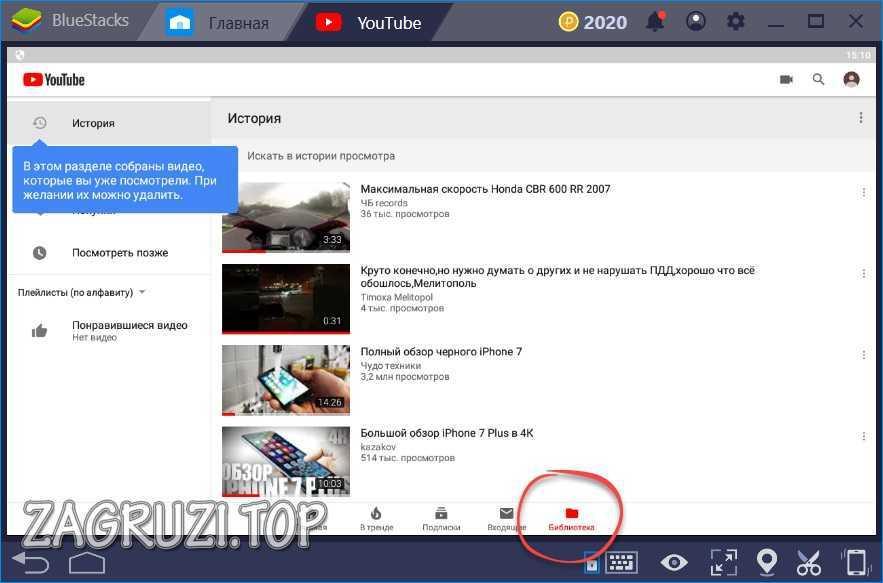Click the blue history tooltip text
The width and height of the screenshot is (883, 583).
[x=120, y=181]
